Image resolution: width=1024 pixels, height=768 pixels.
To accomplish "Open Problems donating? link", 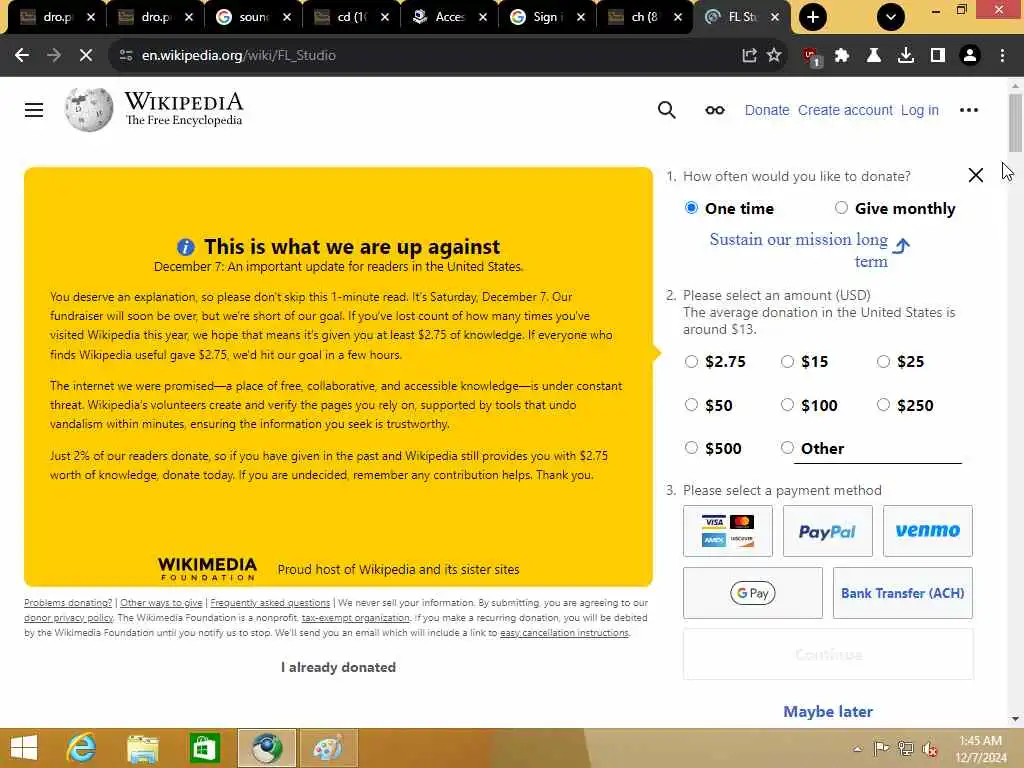I will click(68, 603).
